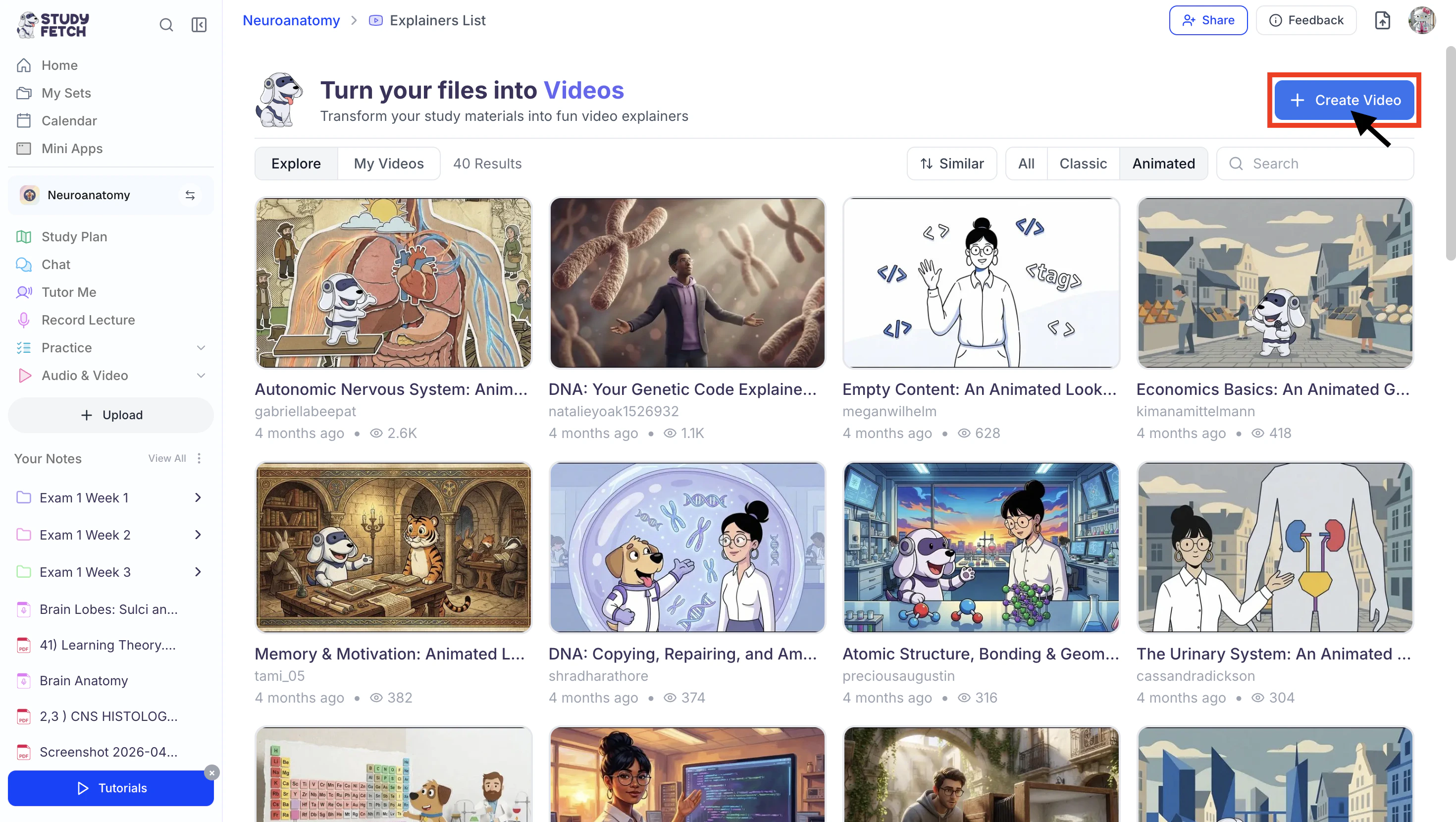Switch to the Explore tab
This screenshot has height=822, width=1456.
tap(296, 164)
